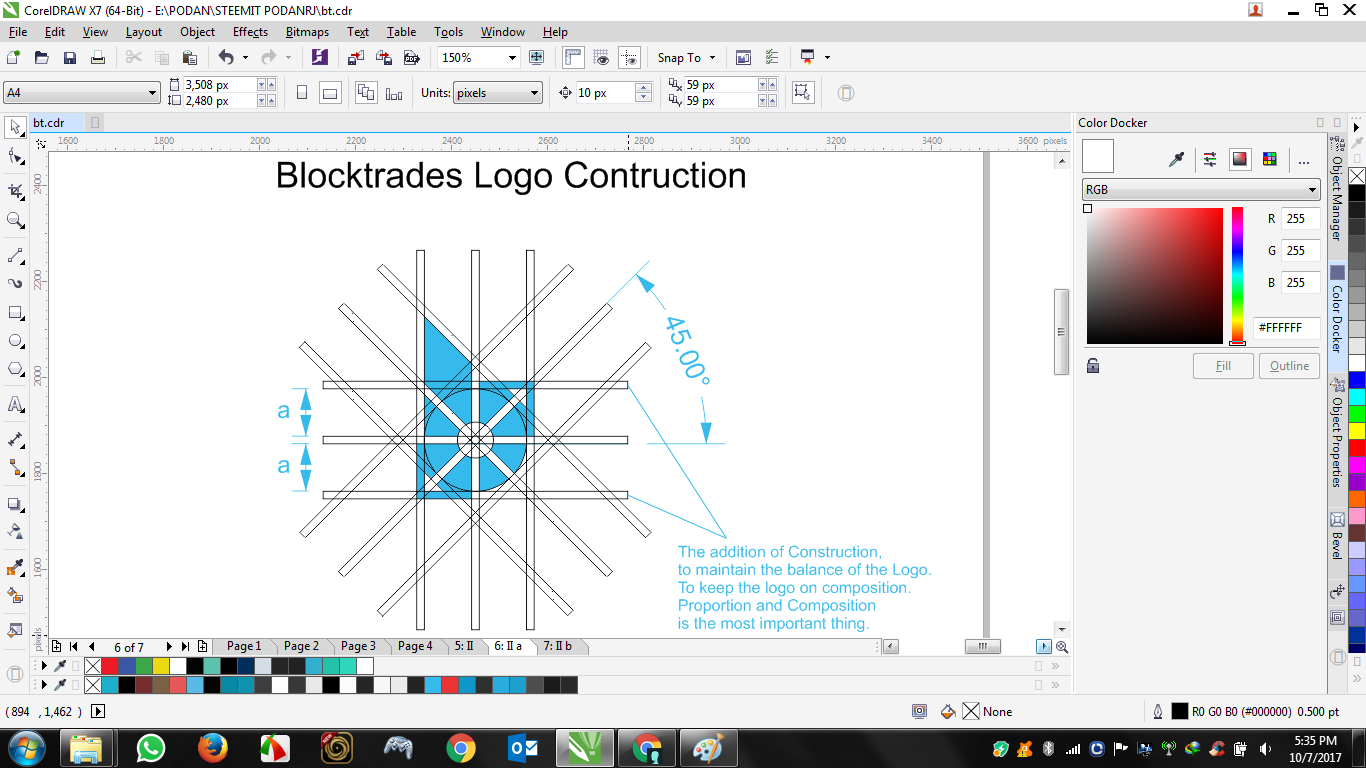The image size is (1366, 768).
Task: Click the hex value #FFFFFF field
Action: tap(1287, 327)
